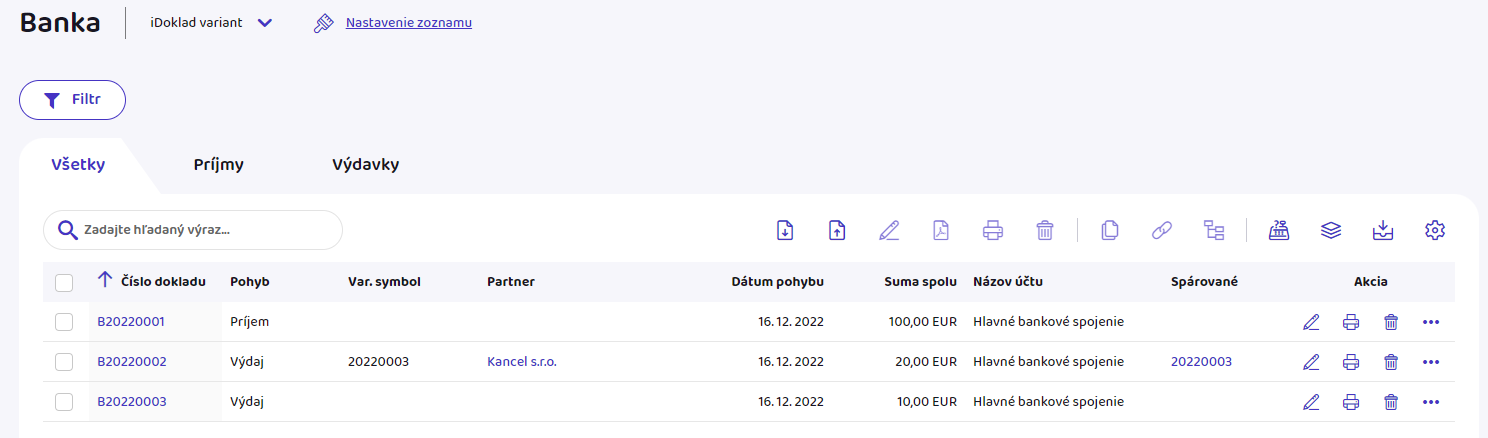Click the document with down-arrow toolbar icon

click(x=785, y=230)
